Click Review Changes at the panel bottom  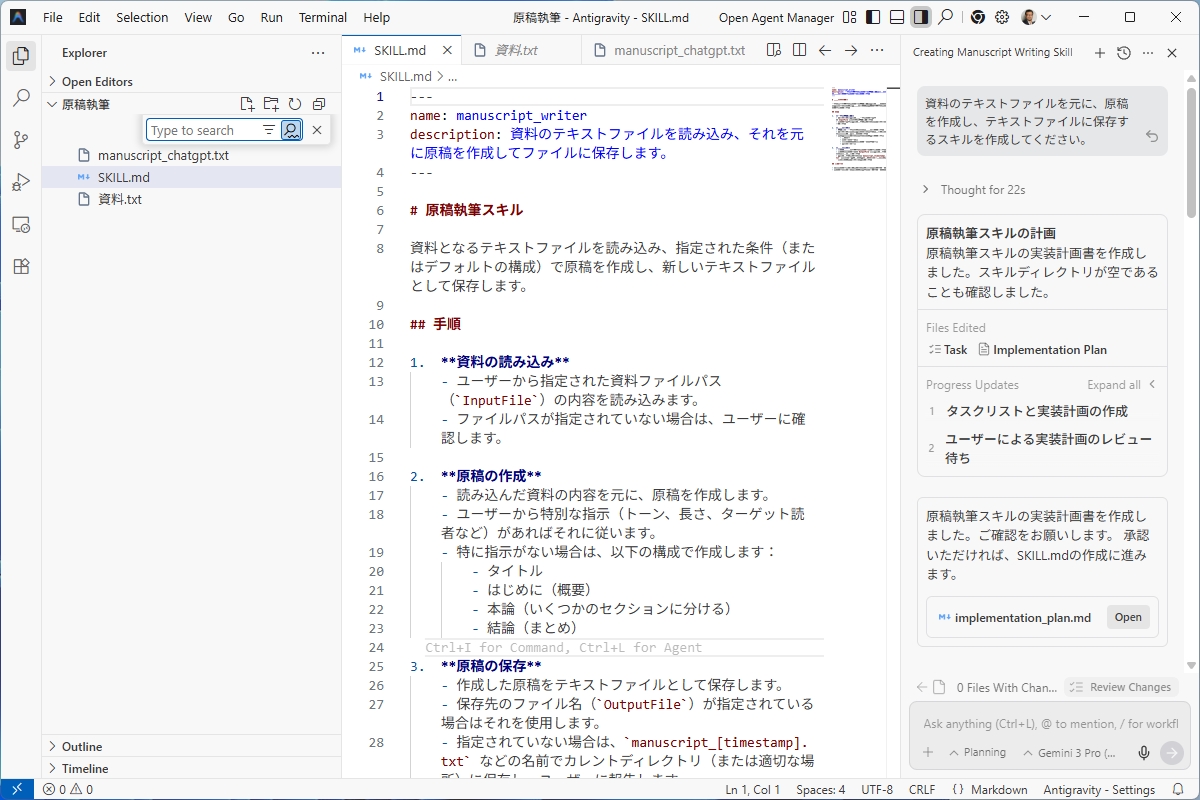pos(1121,687)
